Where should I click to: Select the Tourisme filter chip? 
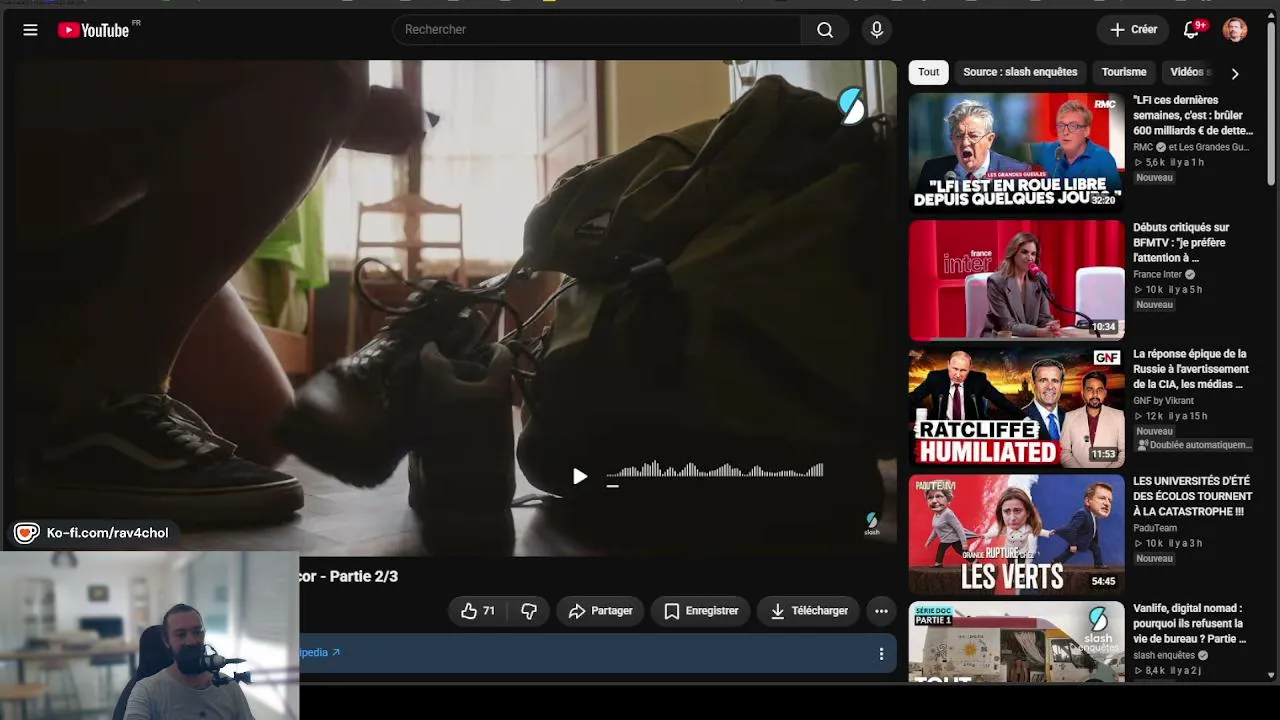[1124, 72]
